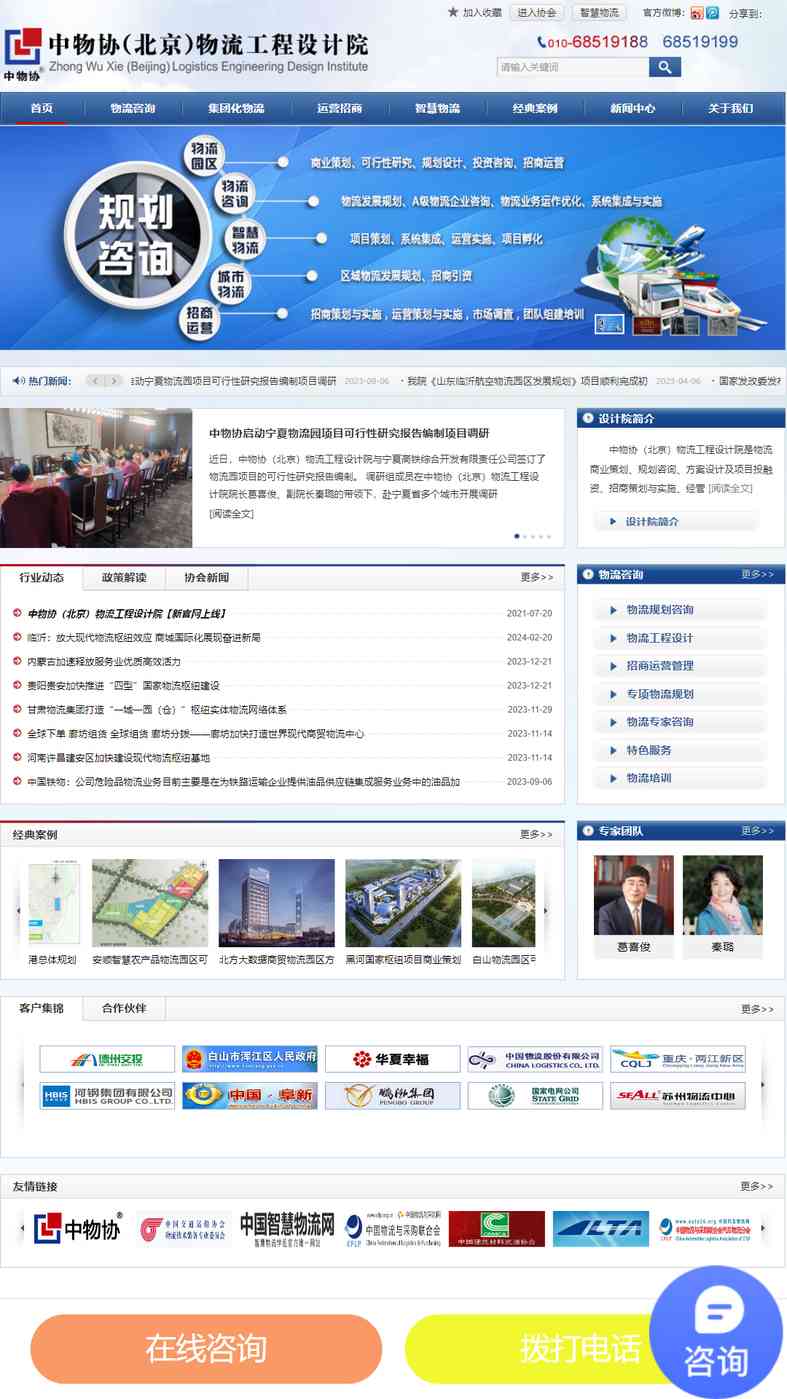This screenshot has height=1399, width=787.
Task: Click 智慧物流 button in top bar
Action: 599,13
